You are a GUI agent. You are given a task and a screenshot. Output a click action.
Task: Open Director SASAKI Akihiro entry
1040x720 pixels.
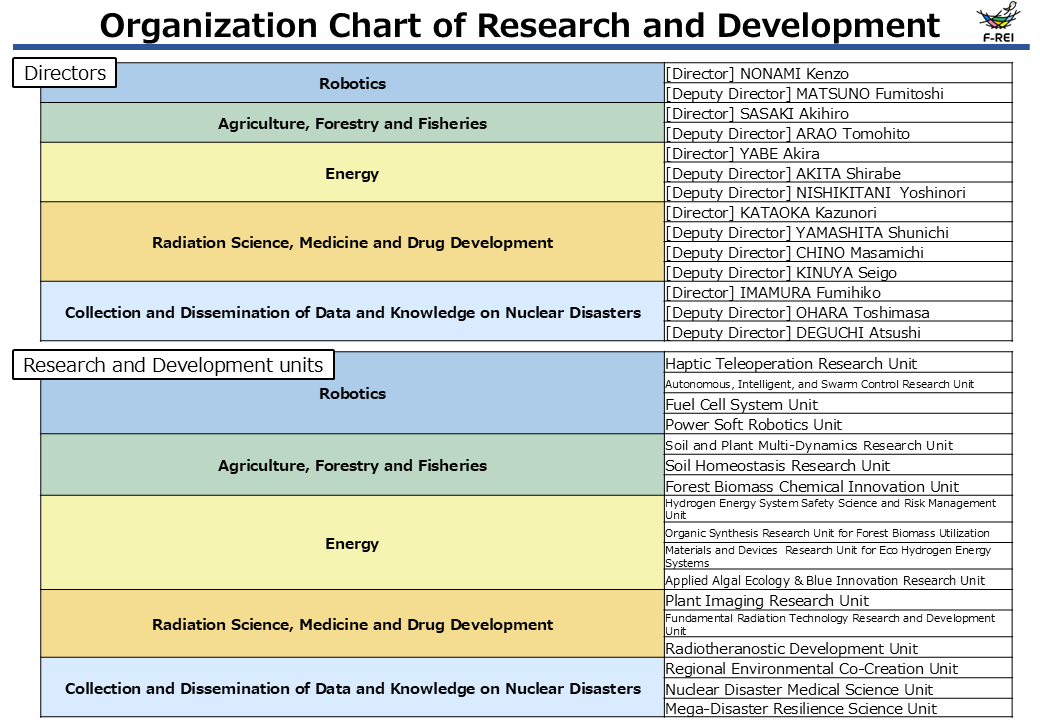click(x=757, y=114)
